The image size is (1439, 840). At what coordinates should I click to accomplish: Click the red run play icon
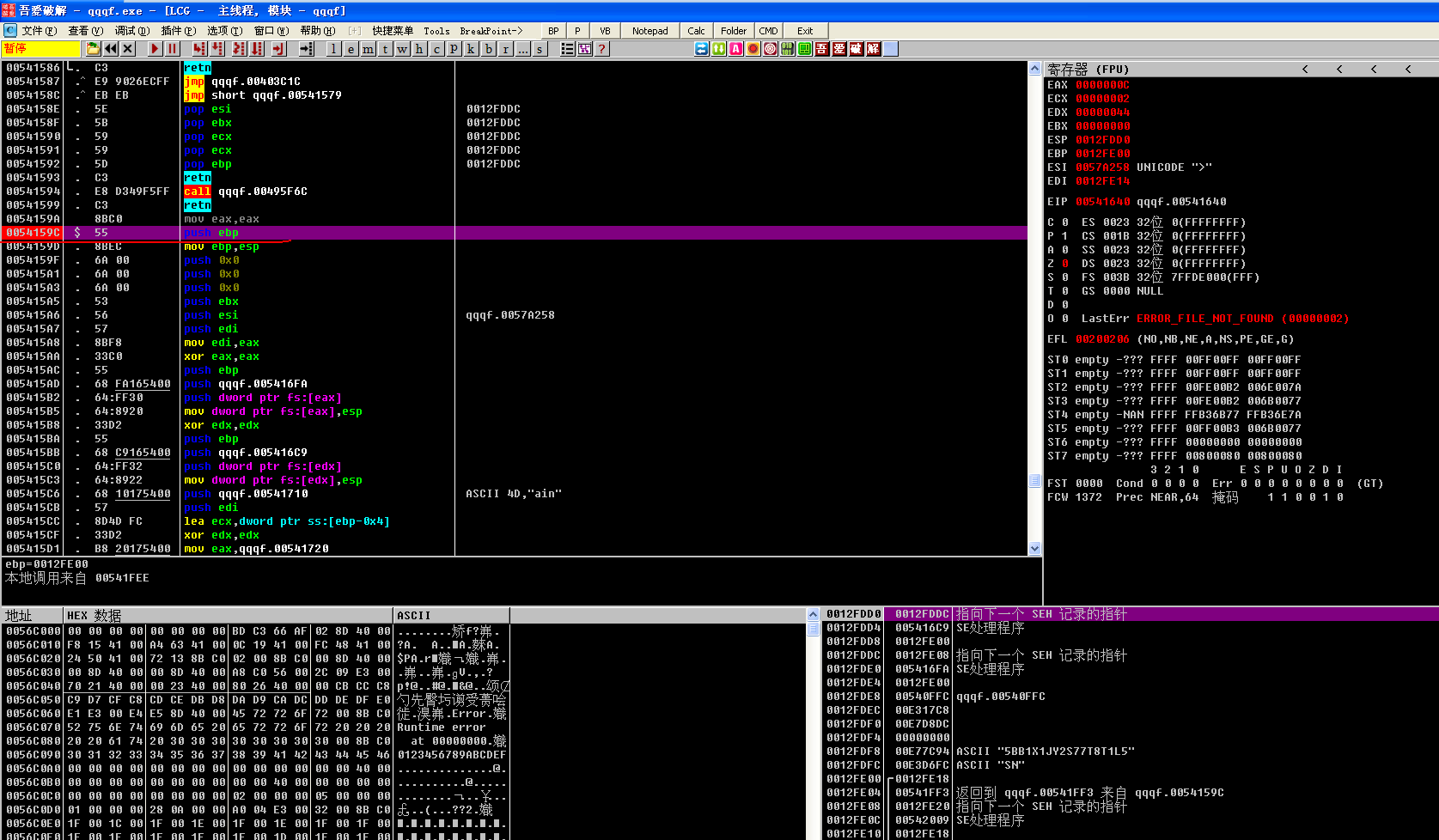click(155, 49)
